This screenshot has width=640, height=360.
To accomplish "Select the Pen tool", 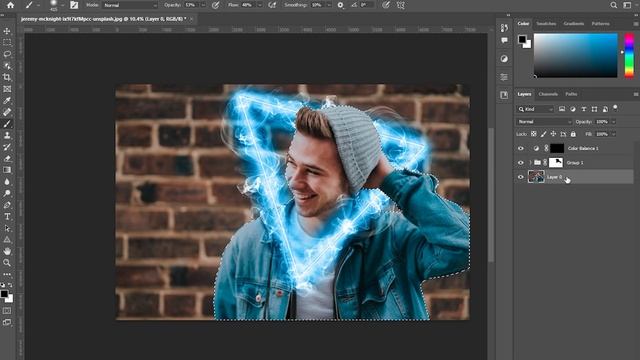I will click(7, 205).
